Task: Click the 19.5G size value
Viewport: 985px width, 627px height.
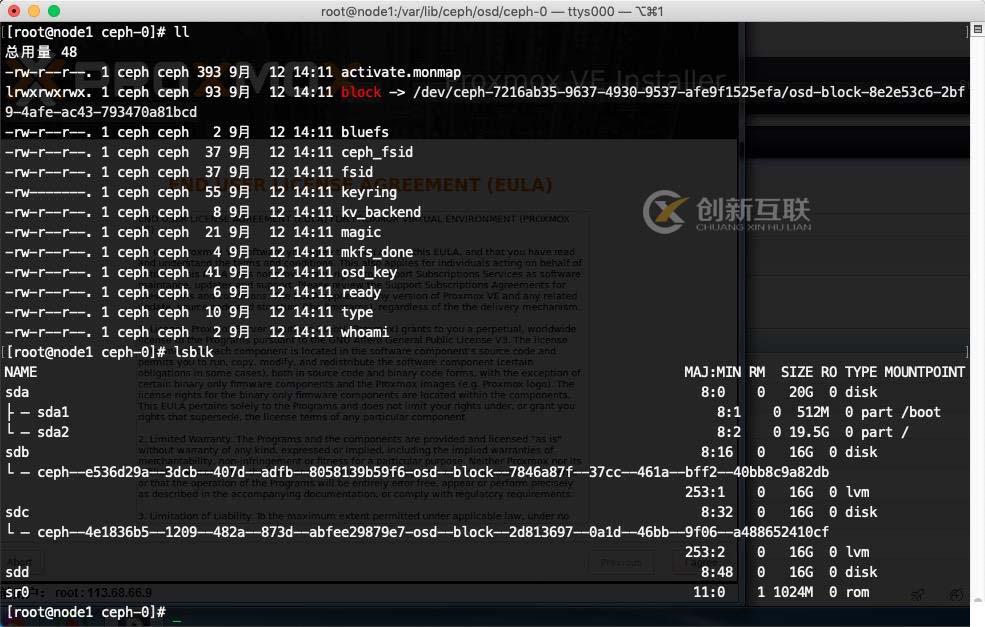Action: click(x=809, y=432)
